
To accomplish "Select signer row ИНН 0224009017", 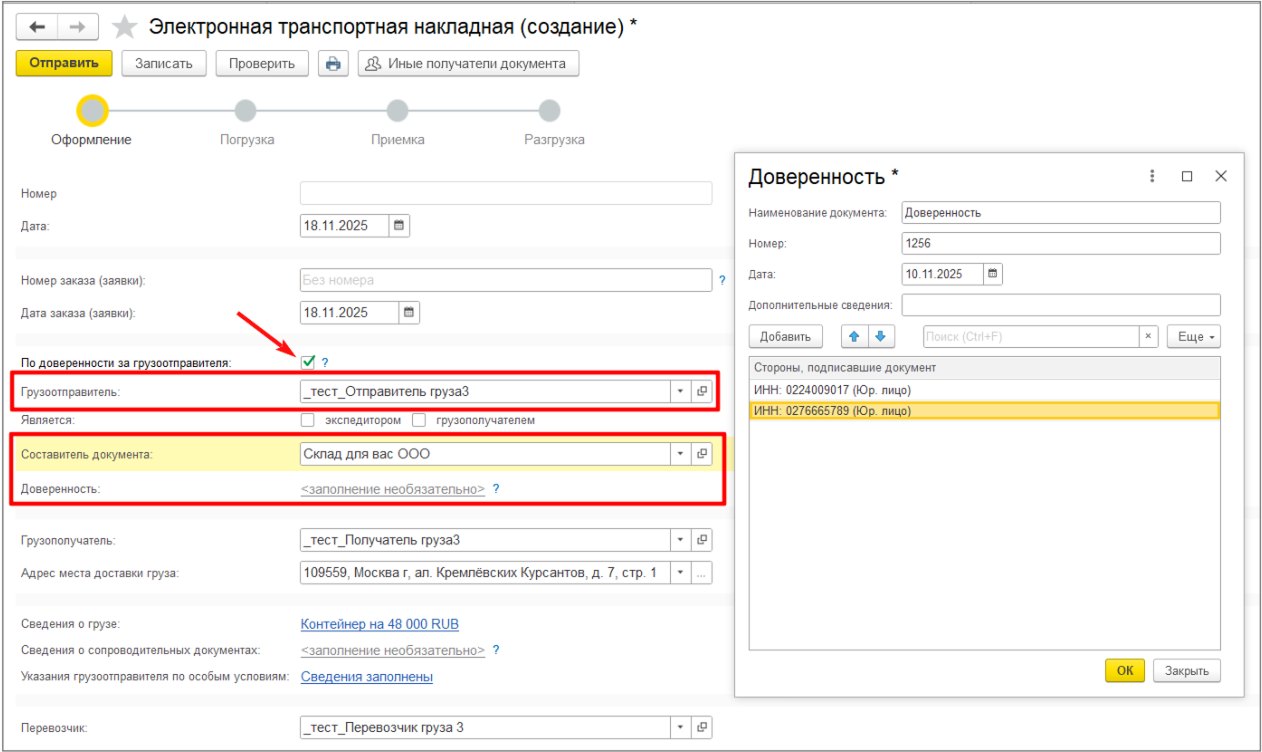I will [x=830, y=390].
